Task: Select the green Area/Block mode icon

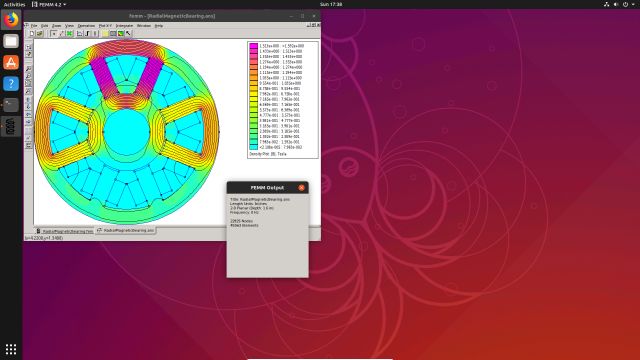Action: [70, 33]
